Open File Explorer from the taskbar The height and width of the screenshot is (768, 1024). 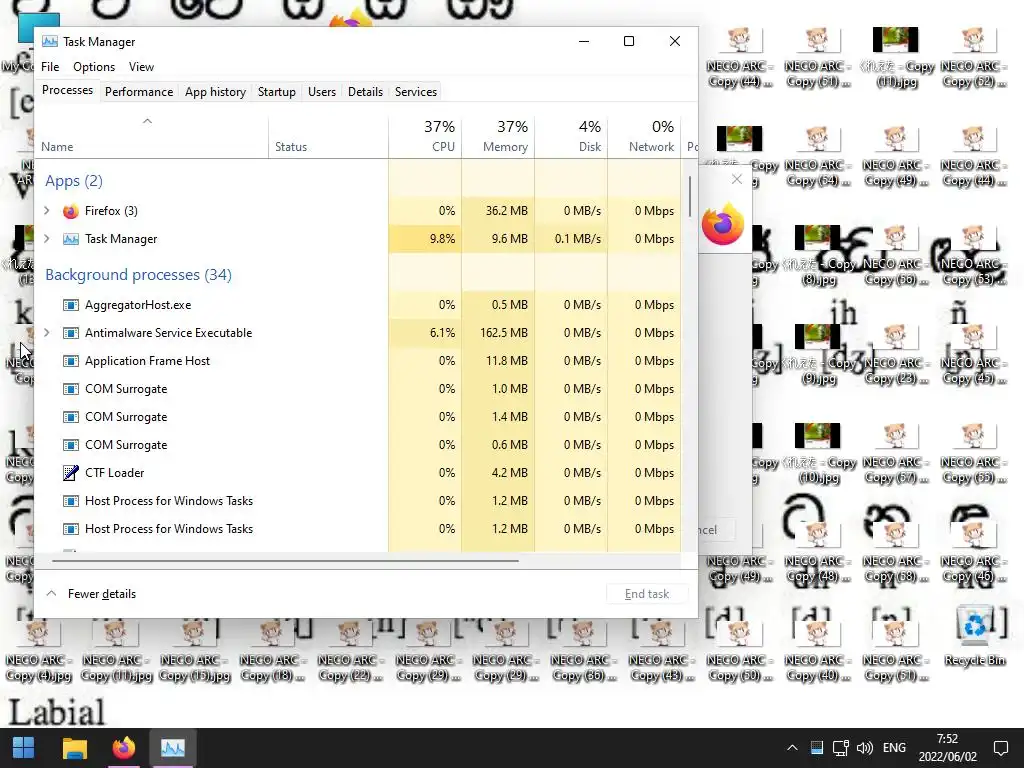[x=74, y=748]
